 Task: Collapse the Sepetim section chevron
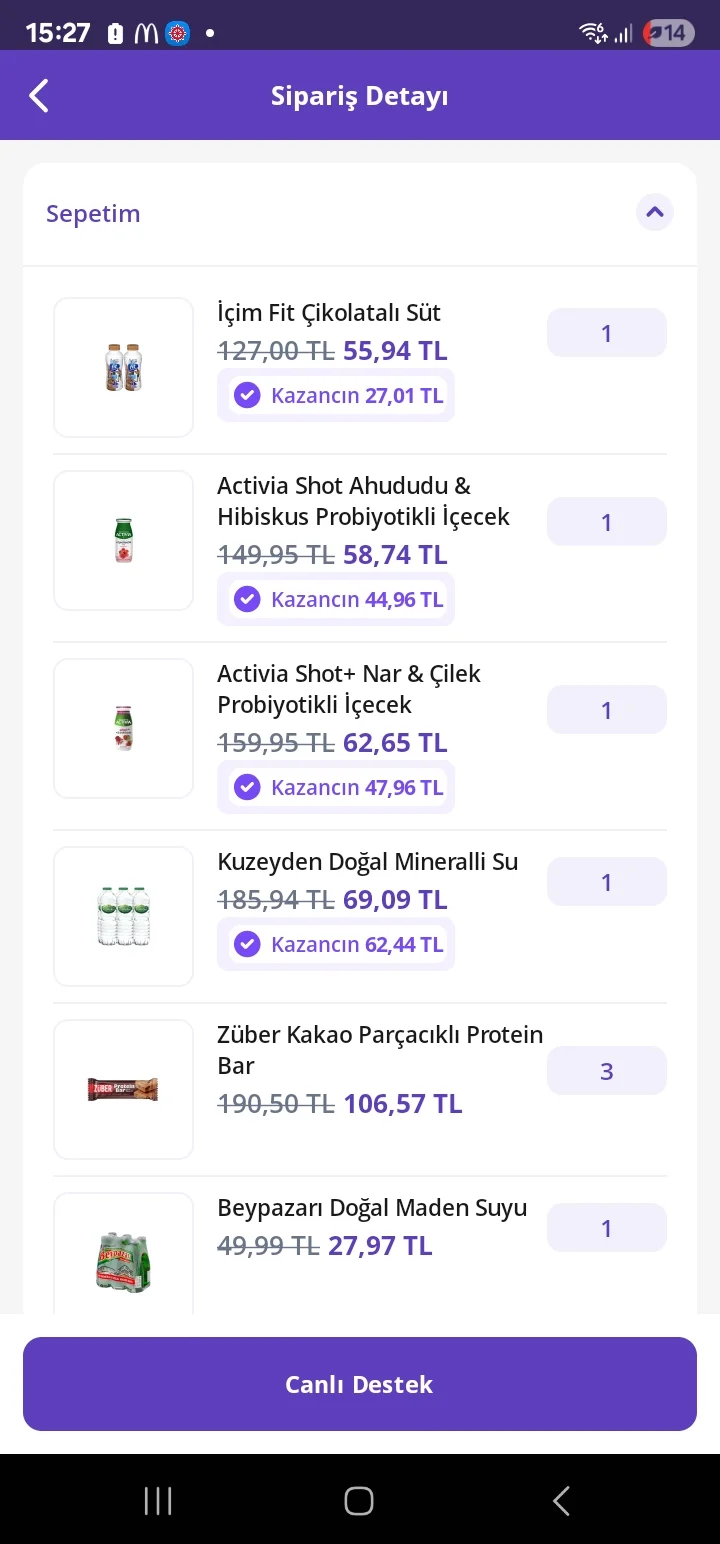tap(655, 212)
